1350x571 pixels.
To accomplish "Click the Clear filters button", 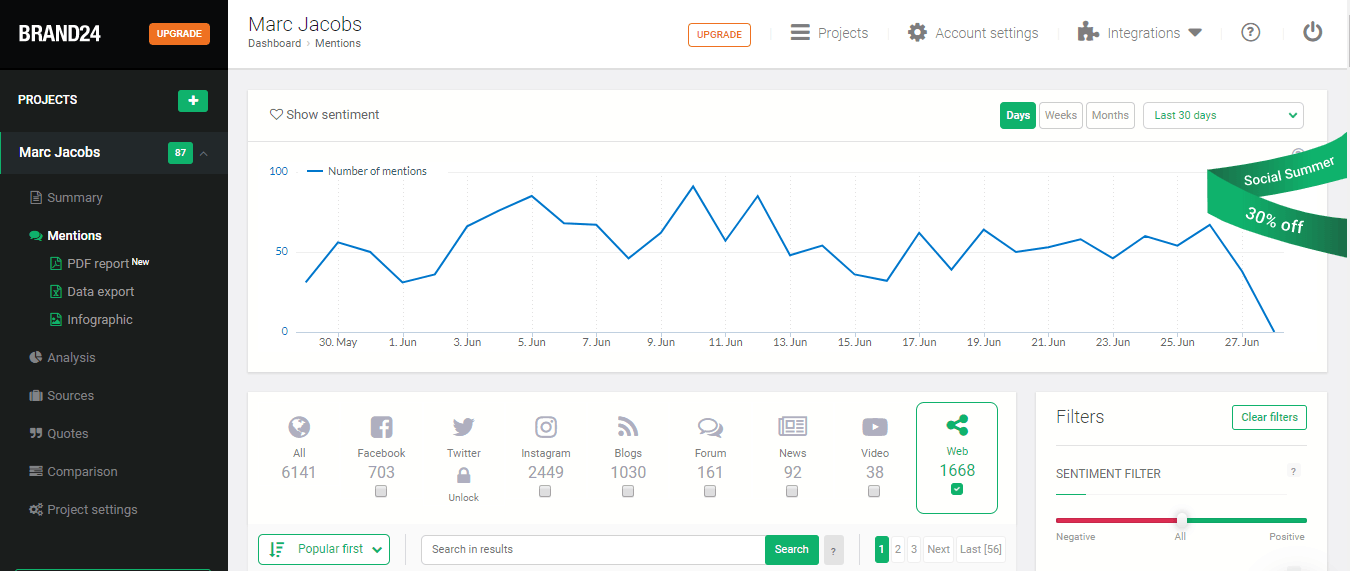I will 1269,417.
